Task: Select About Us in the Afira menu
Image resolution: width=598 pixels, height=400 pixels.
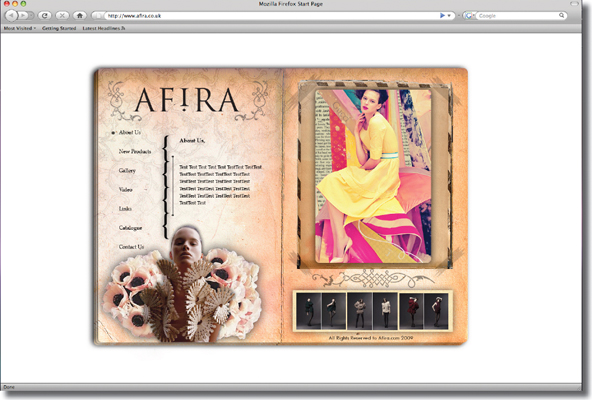Action: [x=130, y=132]
